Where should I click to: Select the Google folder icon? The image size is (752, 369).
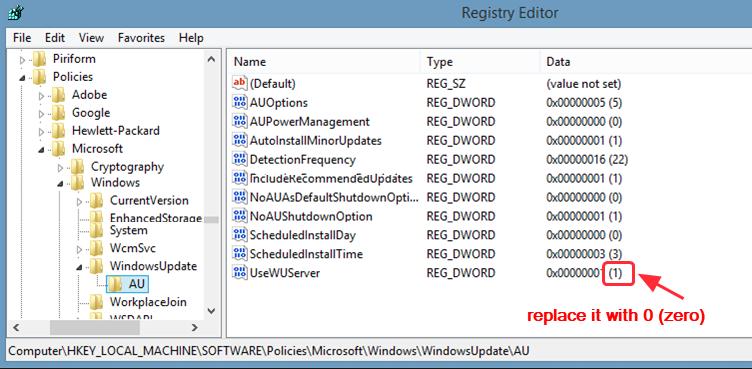click(x=59, y=113)
